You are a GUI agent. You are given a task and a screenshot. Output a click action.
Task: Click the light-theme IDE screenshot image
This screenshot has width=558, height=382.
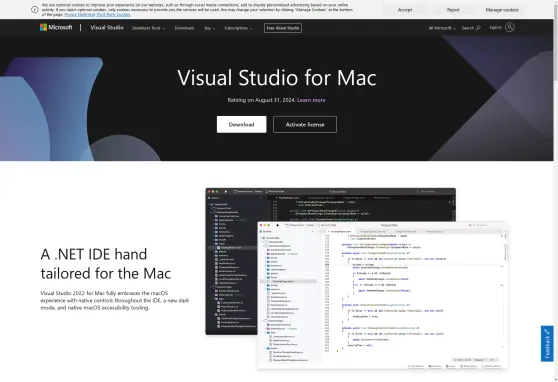tap(383, 295)
